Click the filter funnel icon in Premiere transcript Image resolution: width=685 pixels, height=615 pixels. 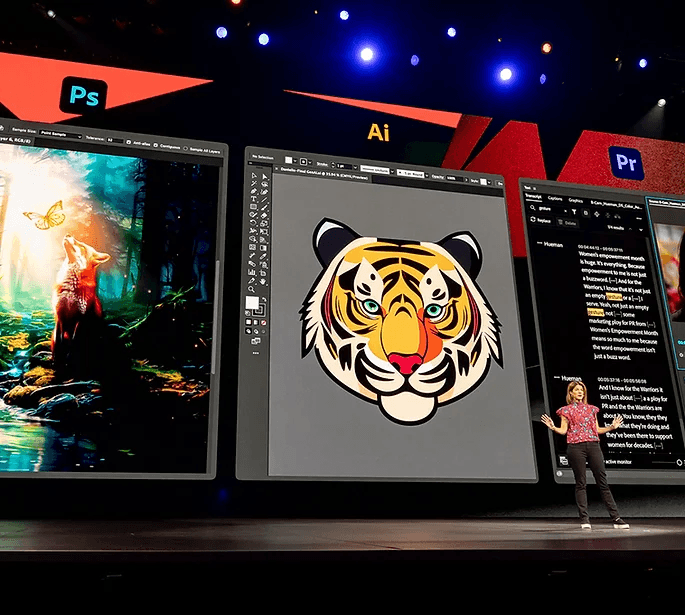574,212
